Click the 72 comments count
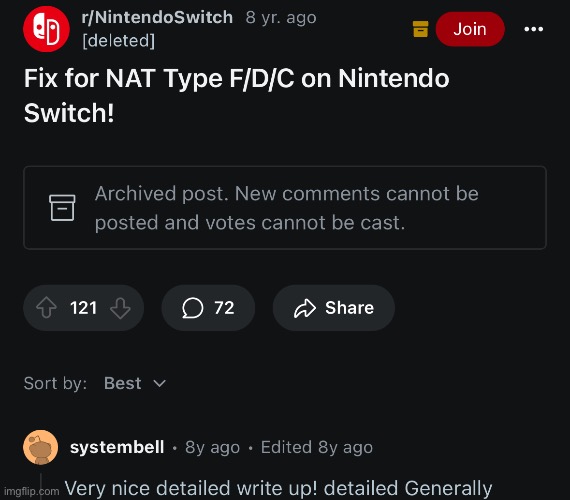 [x=224, y=308]
